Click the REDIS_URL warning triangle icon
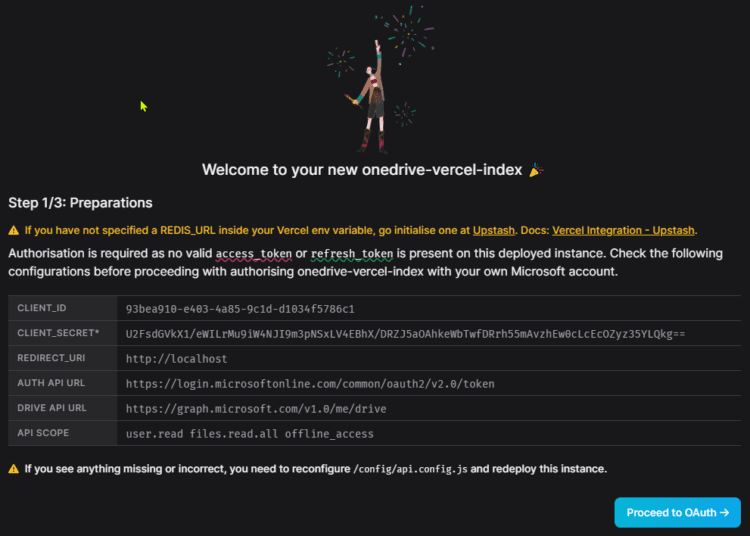The image size is (750, 536). [14, 230]
